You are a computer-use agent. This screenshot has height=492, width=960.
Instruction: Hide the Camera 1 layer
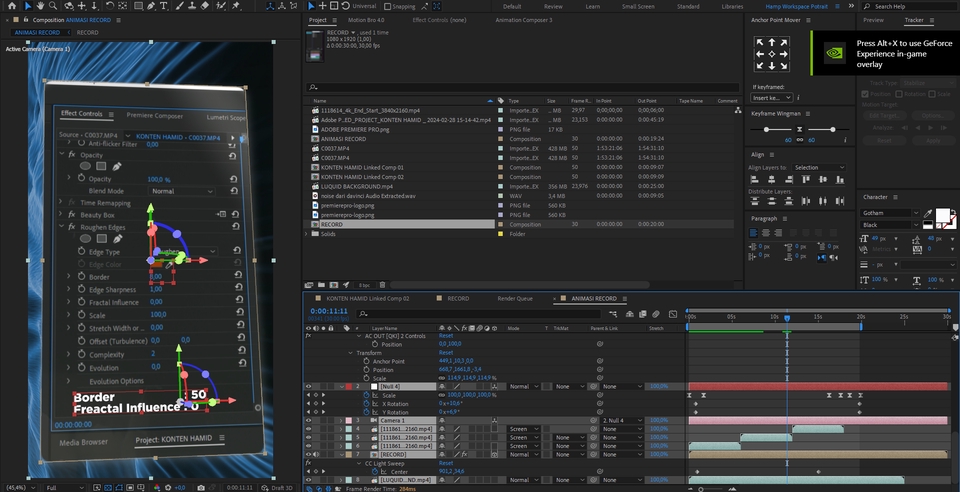pos(308,420)
